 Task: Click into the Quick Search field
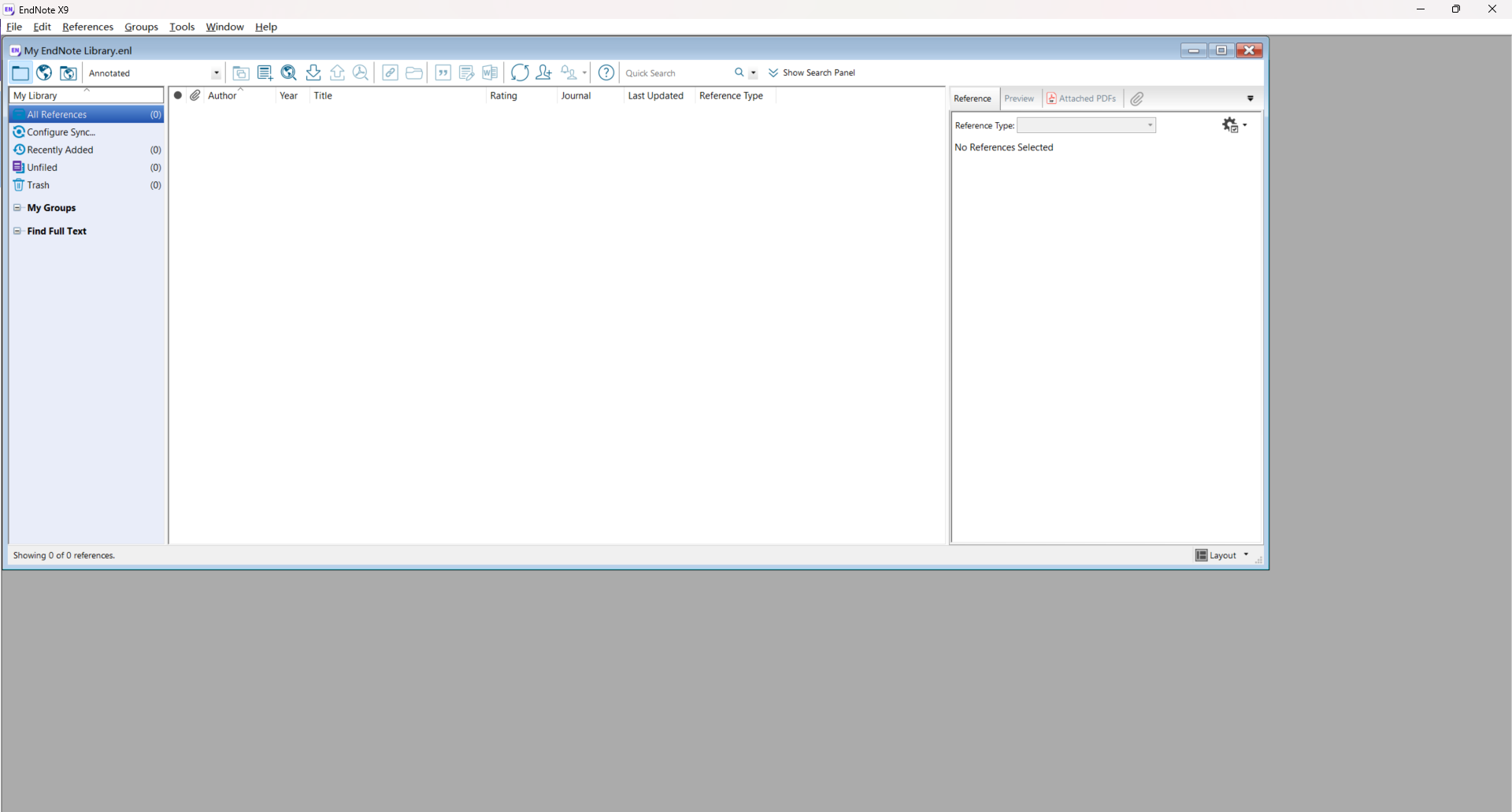click(676, 73)
